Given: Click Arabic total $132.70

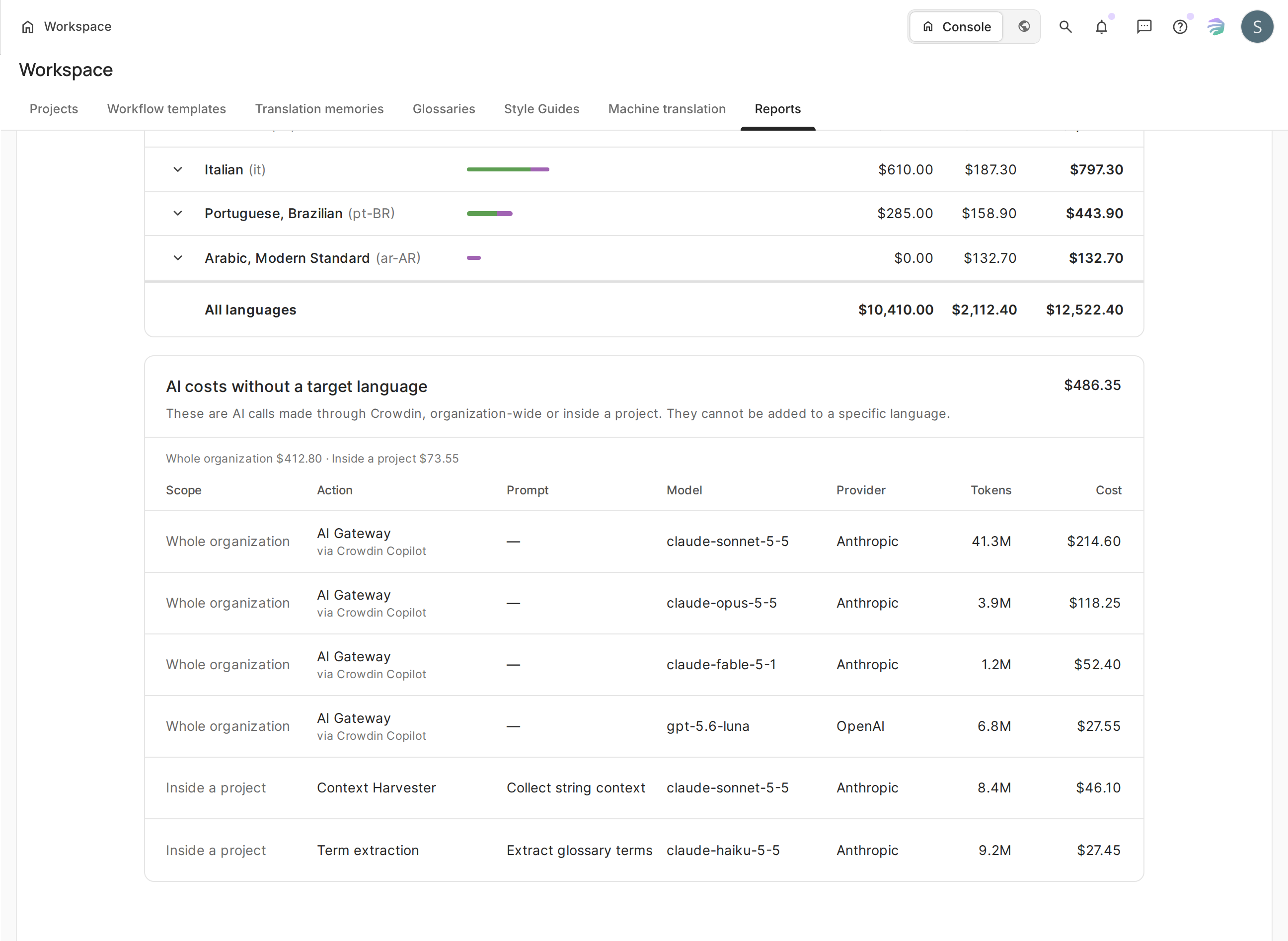Looking at the screenshot, I should click(x=1096, y=258).
